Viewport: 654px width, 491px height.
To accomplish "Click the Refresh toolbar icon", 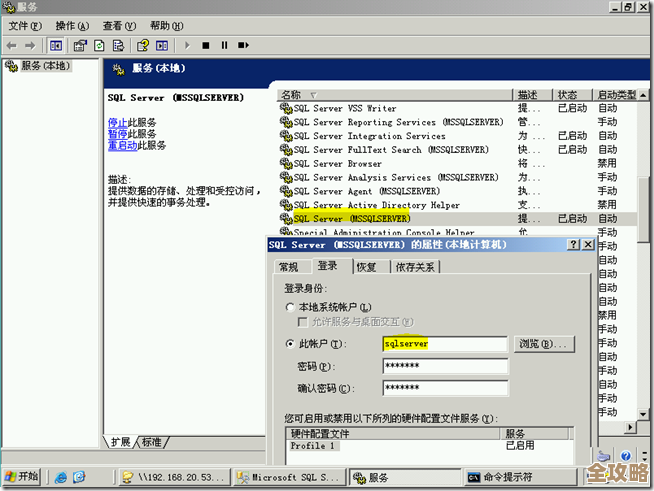I will coord(100,45).
